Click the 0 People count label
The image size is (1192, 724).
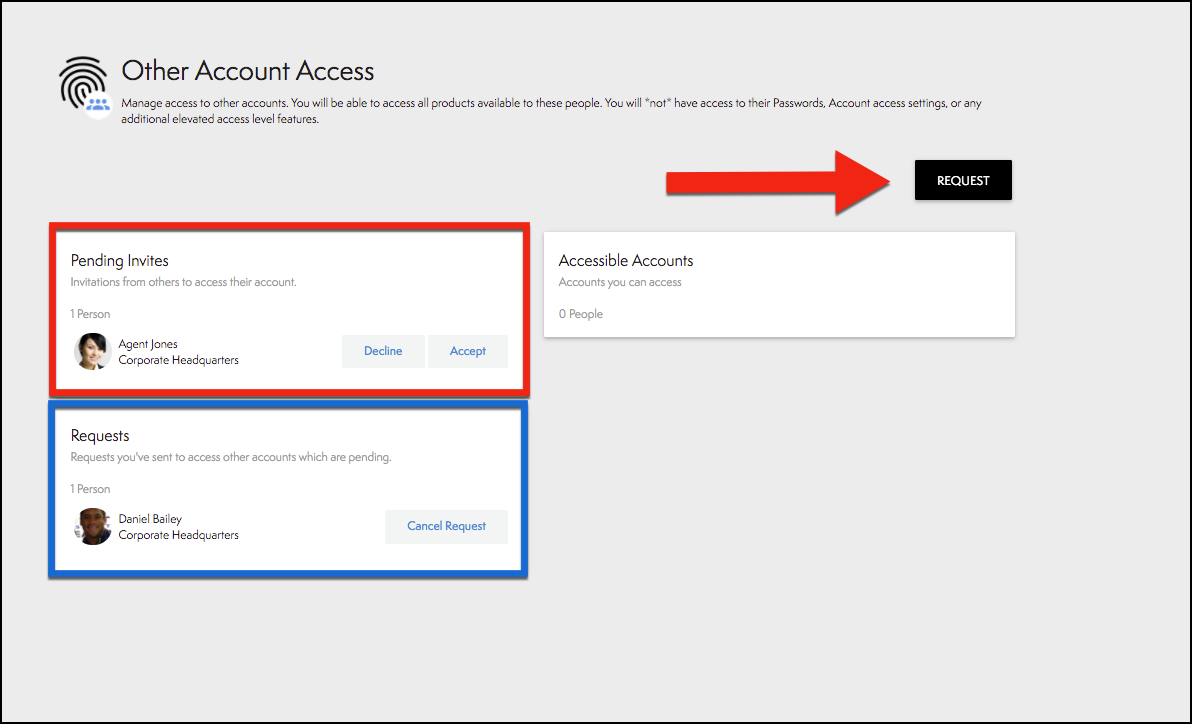(580, 314)
